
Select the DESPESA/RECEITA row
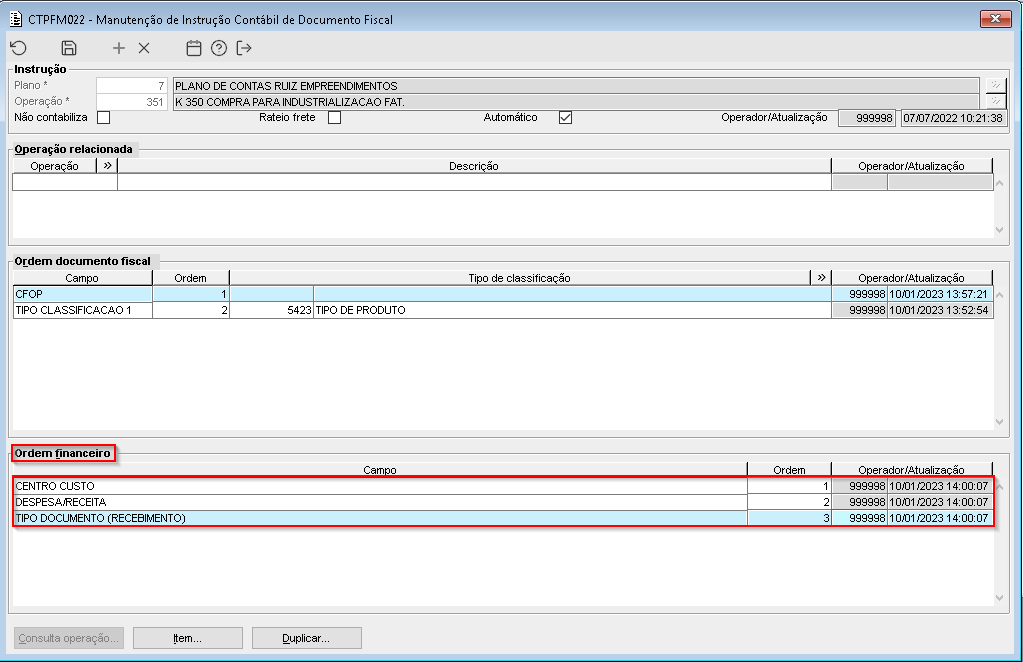click(503, 502)
